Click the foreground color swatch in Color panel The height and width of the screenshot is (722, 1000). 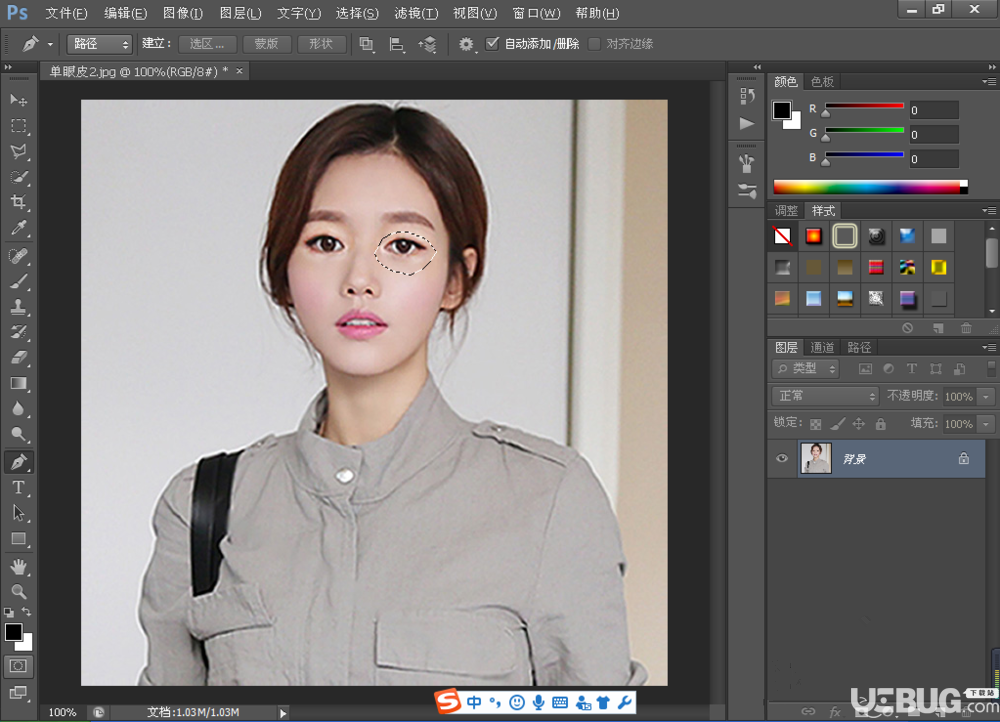coord(782,110)
